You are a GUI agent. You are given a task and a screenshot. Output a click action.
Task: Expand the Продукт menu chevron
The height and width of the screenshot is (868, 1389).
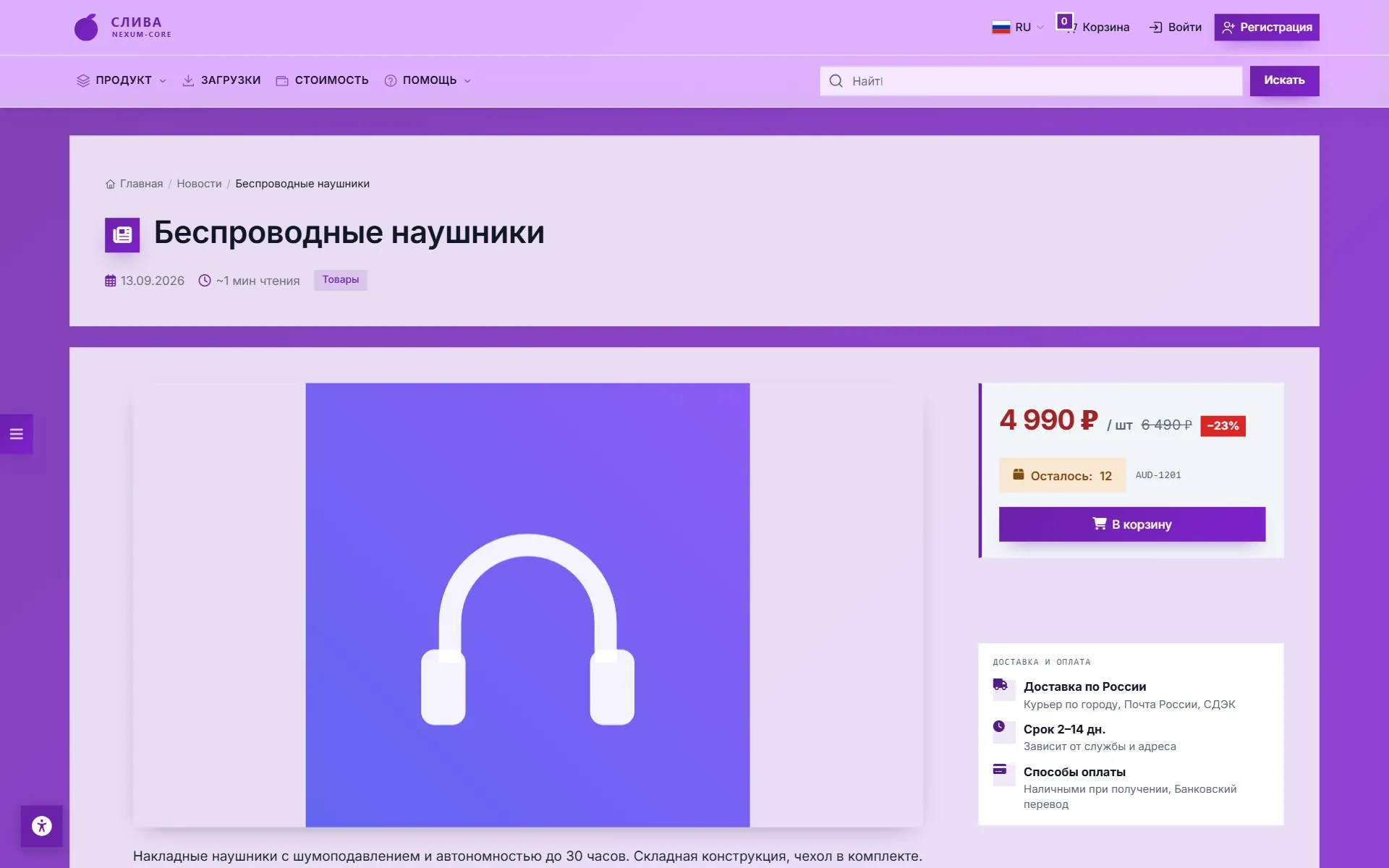pyautogui.click(x=163, y=81)
